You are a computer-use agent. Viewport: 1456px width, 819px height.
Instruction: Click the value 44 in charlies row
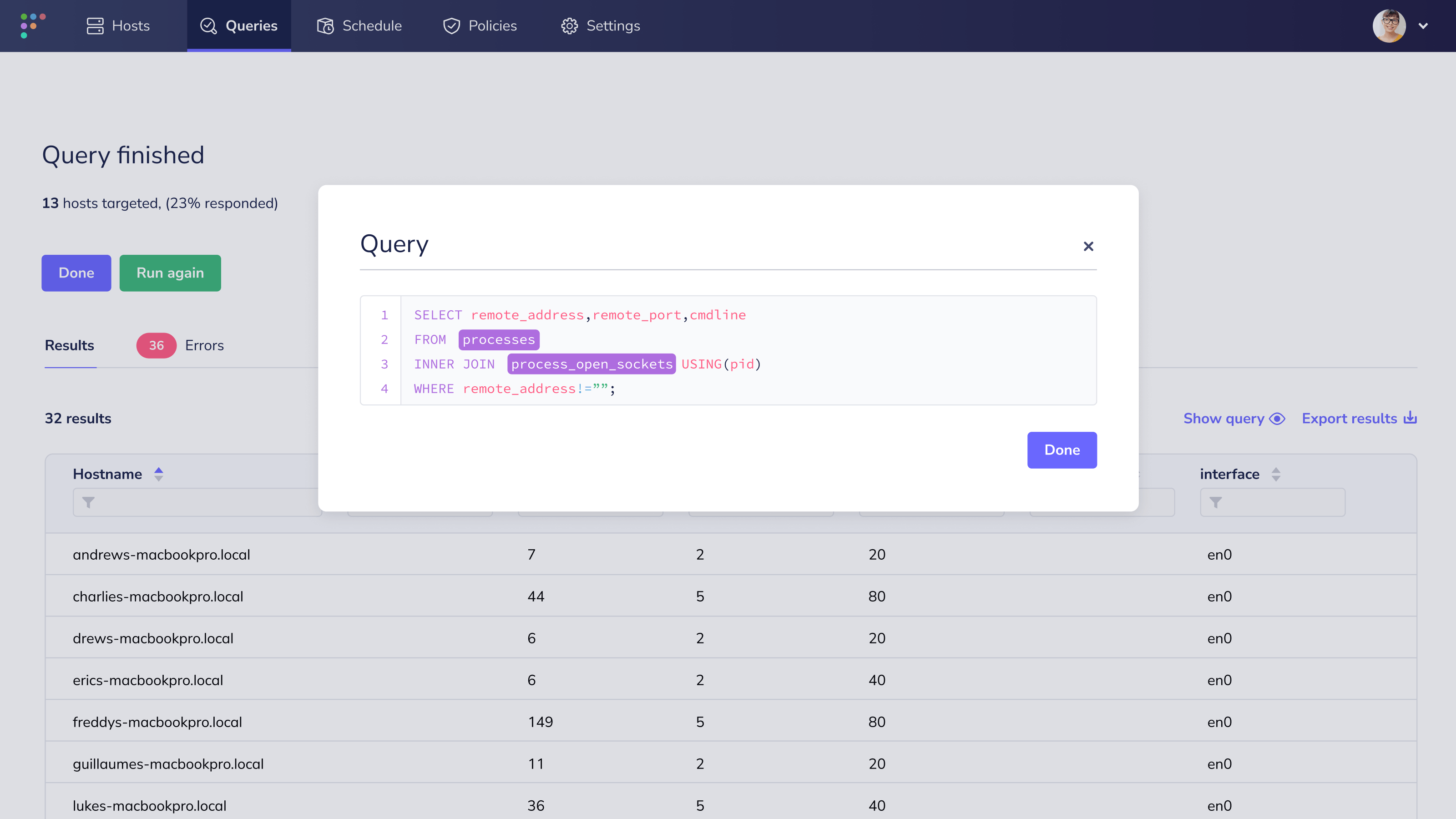pos(536,597)
